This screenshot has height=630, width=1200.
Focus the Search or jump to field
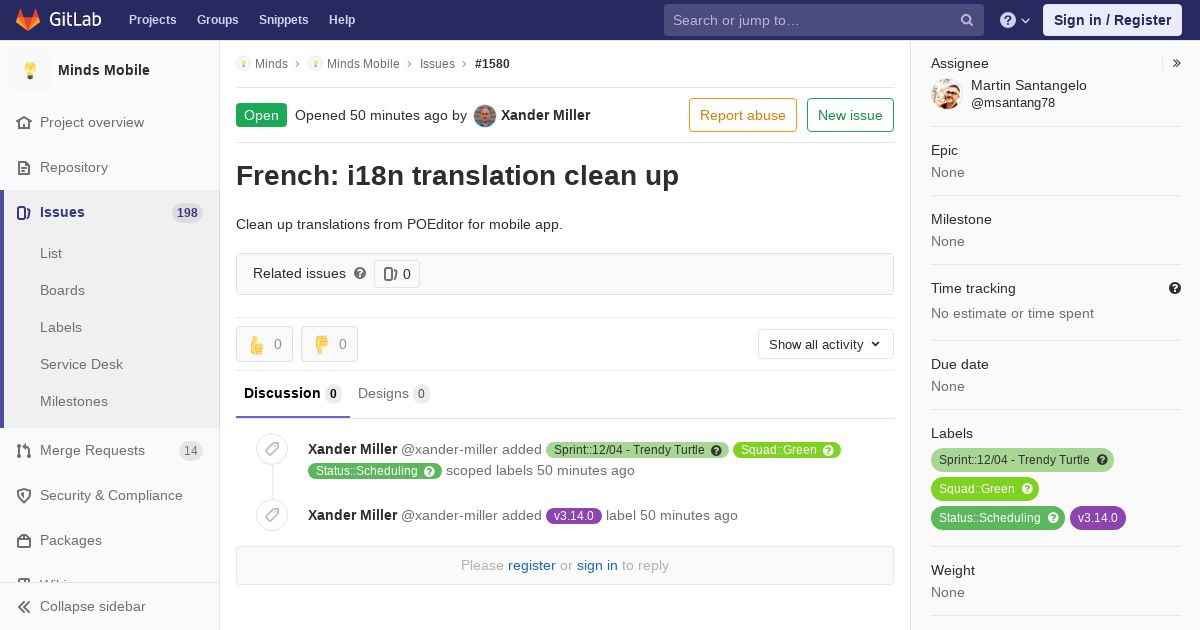tap(824, 20)
